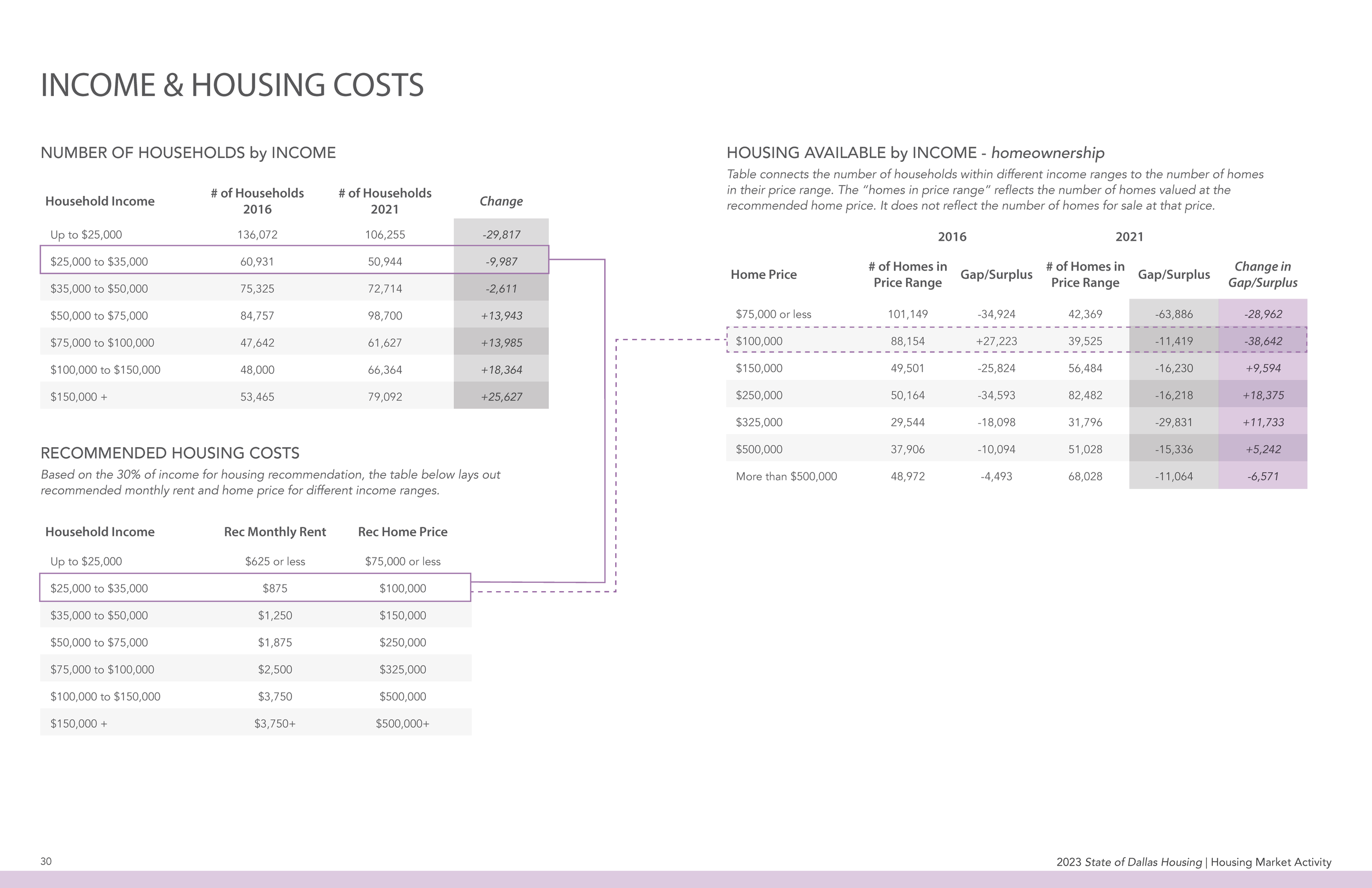This screenshot has width=1372, height=888.
Task: Select the 'RECOMMENDED HOUSING COSTS' heading
Action: tap(170, 453)
